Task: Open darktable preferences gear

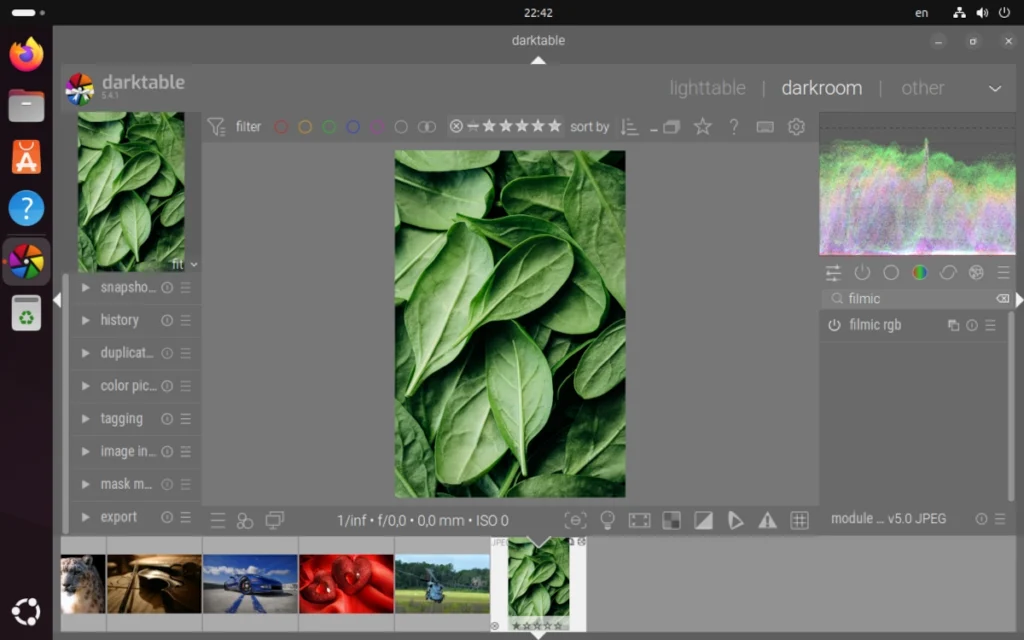Action: [796, 126]
